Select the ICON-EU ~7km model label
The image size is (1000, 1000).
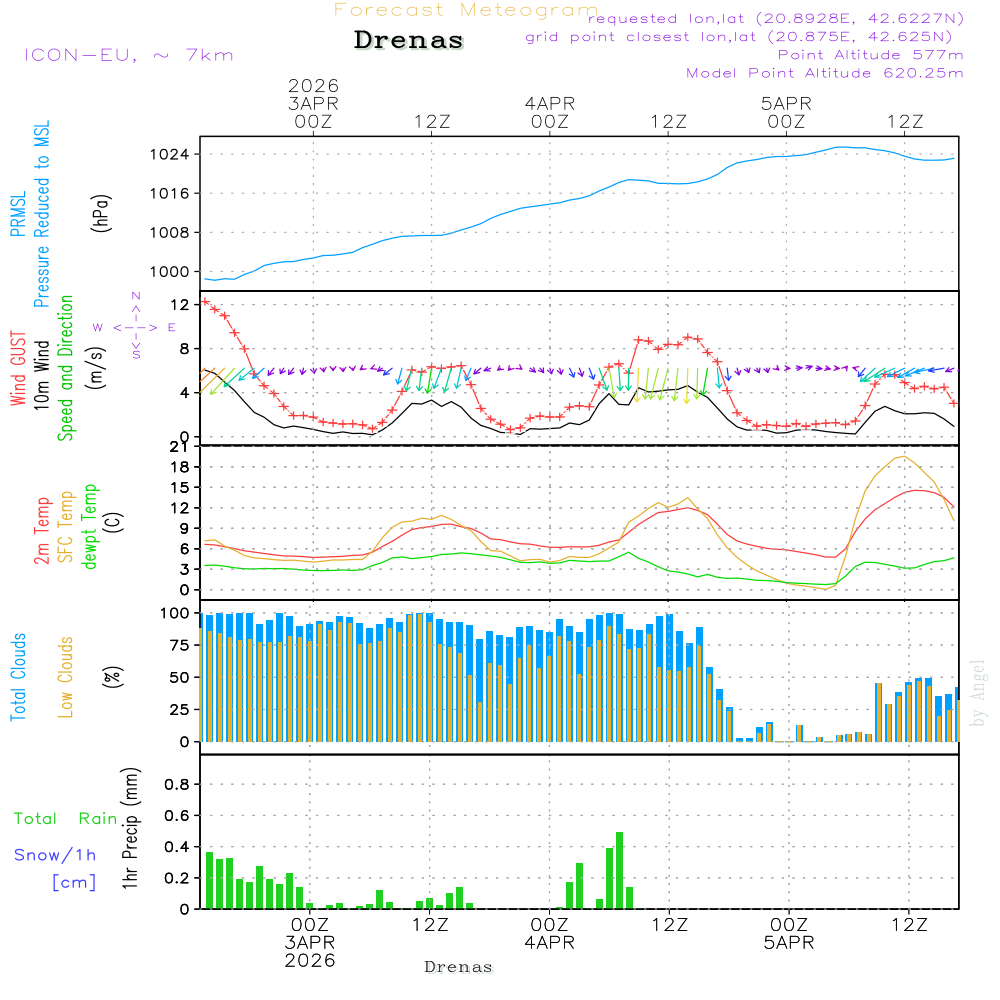128,55
